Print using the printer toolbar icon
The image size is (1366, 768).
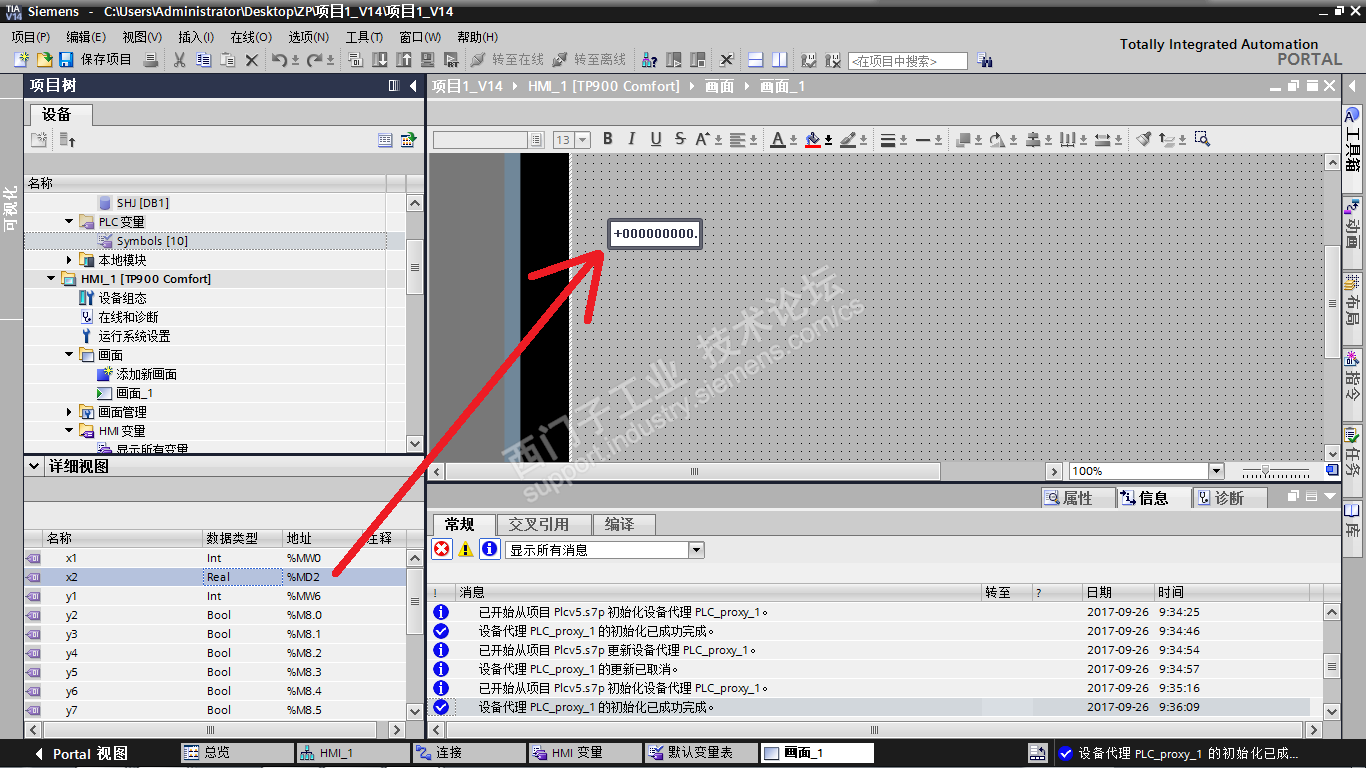pyautogui.click(x=151, y=60)
